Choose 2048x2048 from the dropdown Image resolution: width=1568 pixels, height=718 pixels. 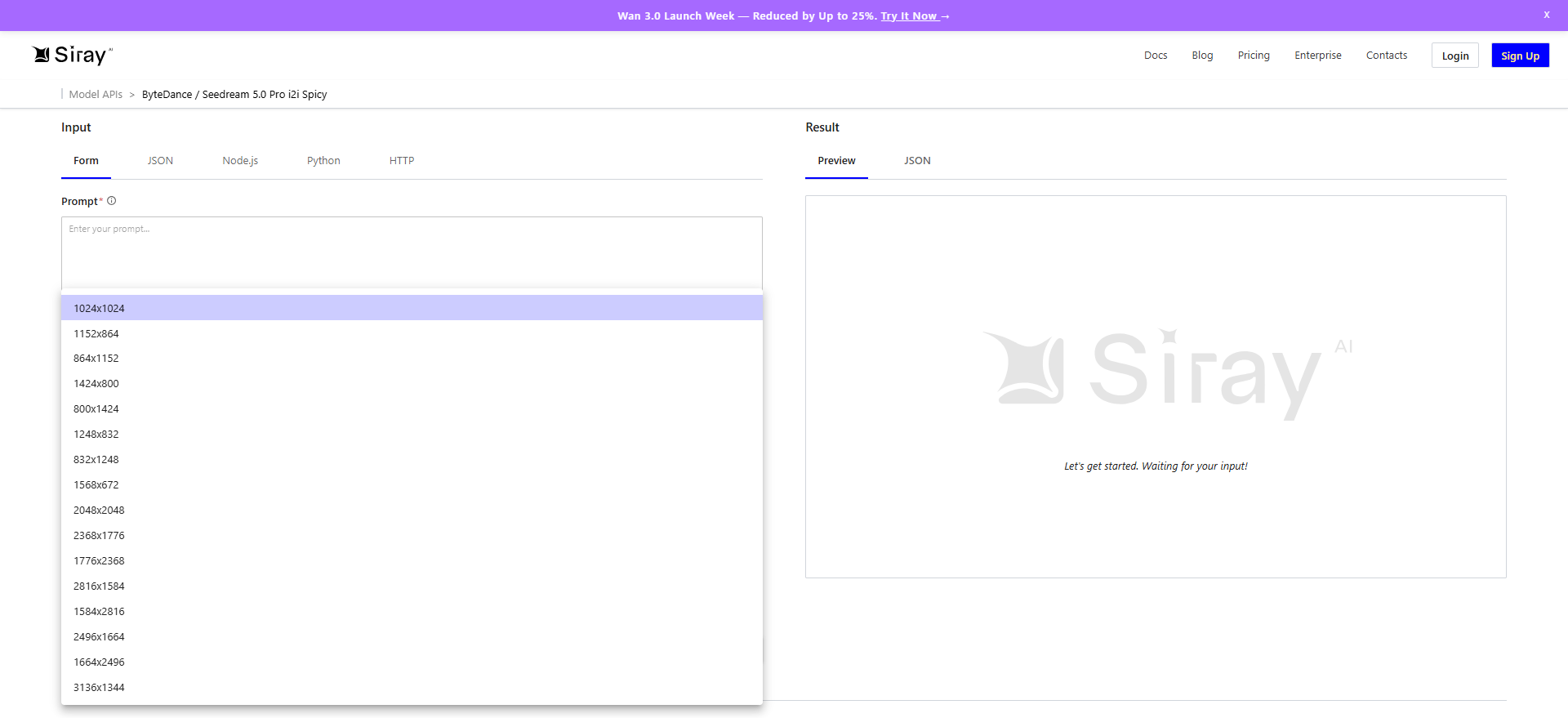(x=412, y=511)
